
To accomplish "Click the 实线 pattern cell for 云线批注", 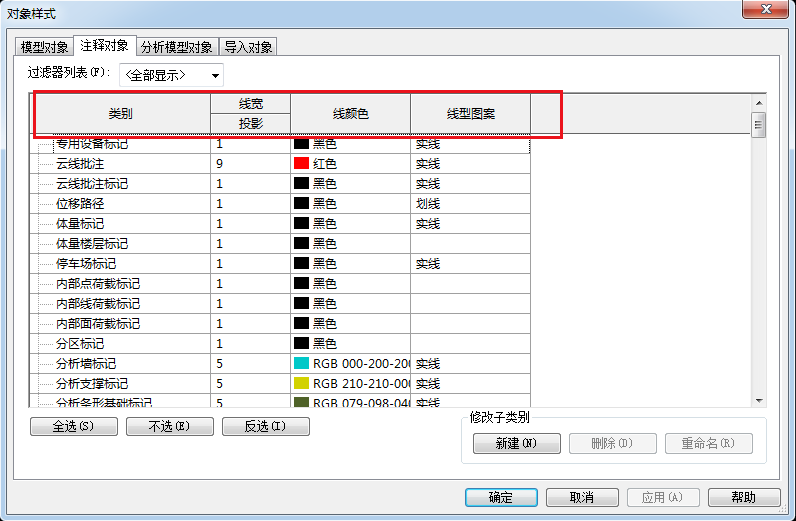I will [471, 164].
